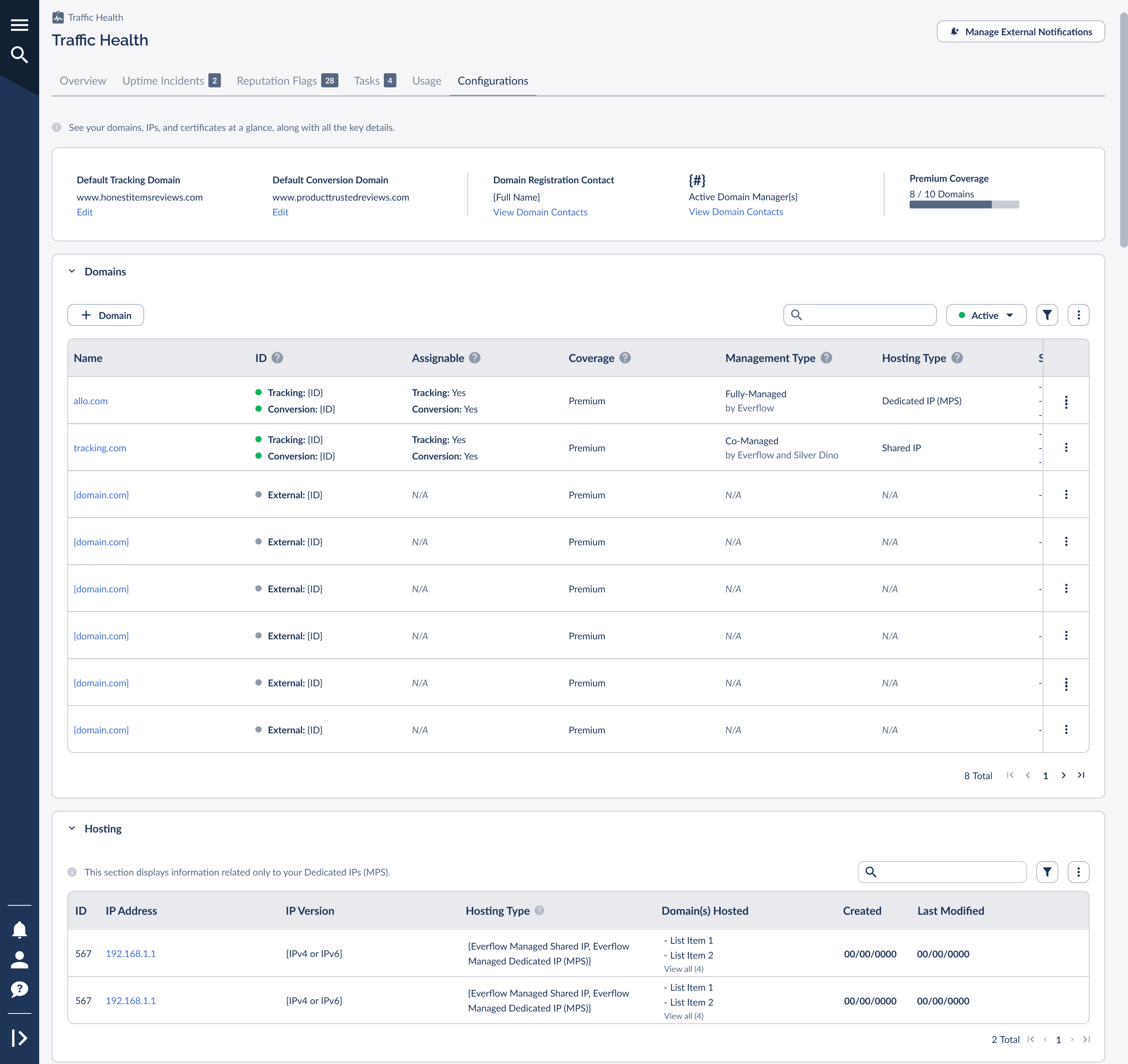The height and width of the screenshot is (1064, 1128).
Task: Edit the Default Tracking Domain
Action: point(85,212)
